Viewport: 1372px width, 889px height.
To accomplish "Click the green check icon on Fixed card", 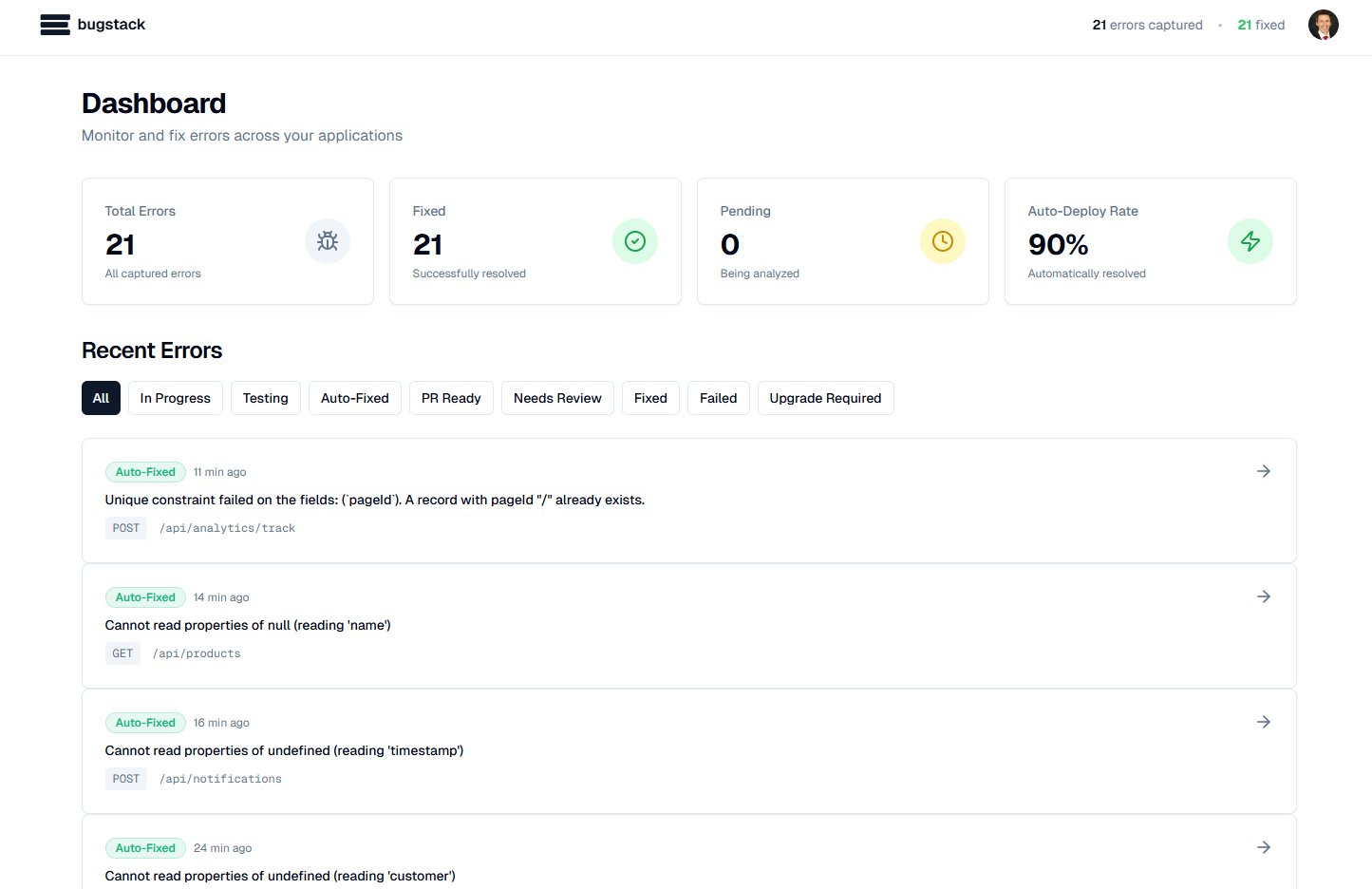I will coord(634,240).
